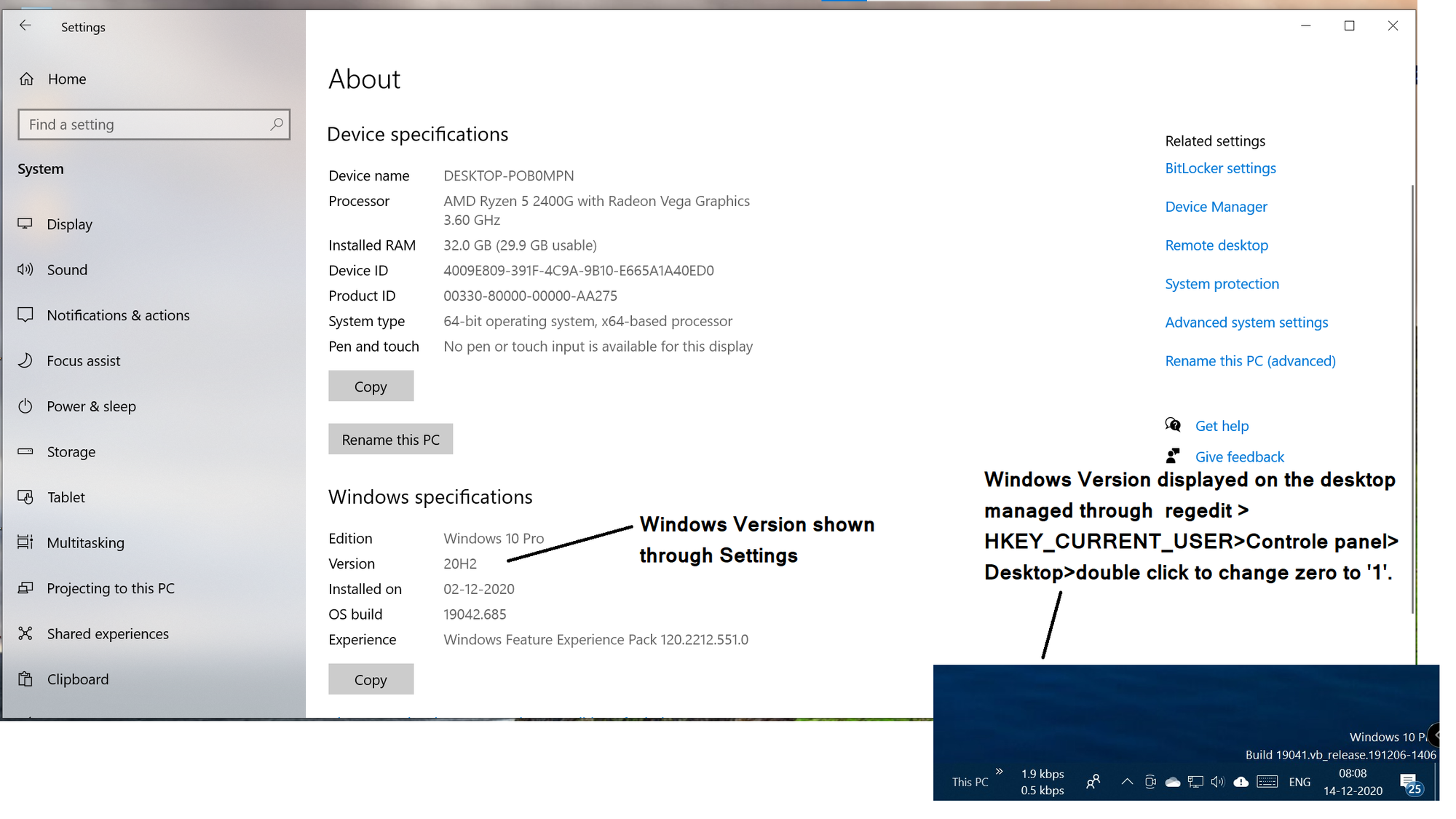
Task: Select device name DESKTOP-POB0MPN text
Action: point(508,175)
